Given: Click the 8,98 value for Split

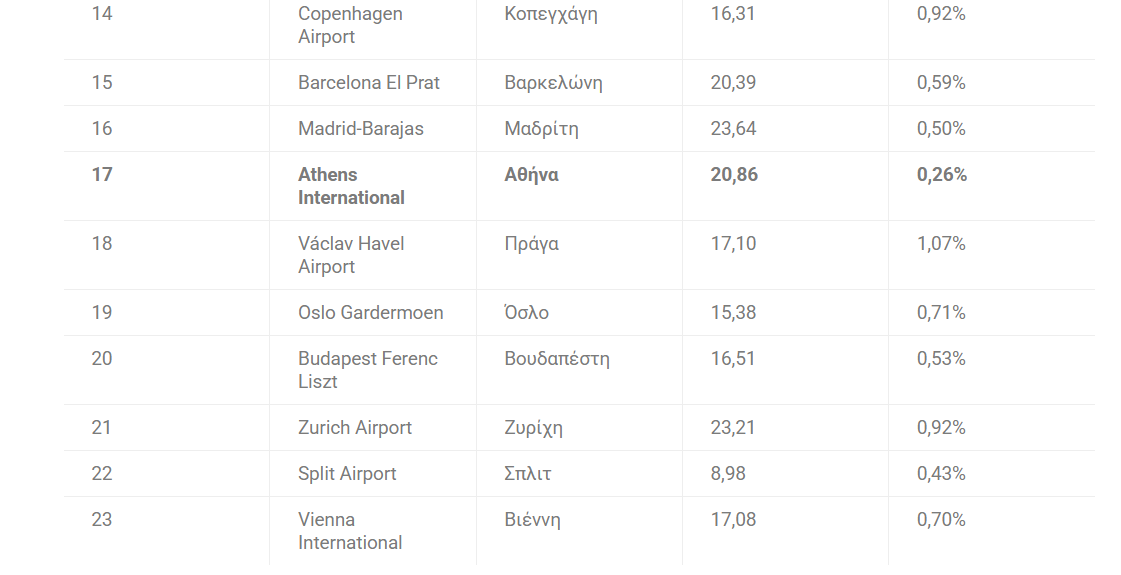Looking at the screenshot, I should click(x=727, y=474).
